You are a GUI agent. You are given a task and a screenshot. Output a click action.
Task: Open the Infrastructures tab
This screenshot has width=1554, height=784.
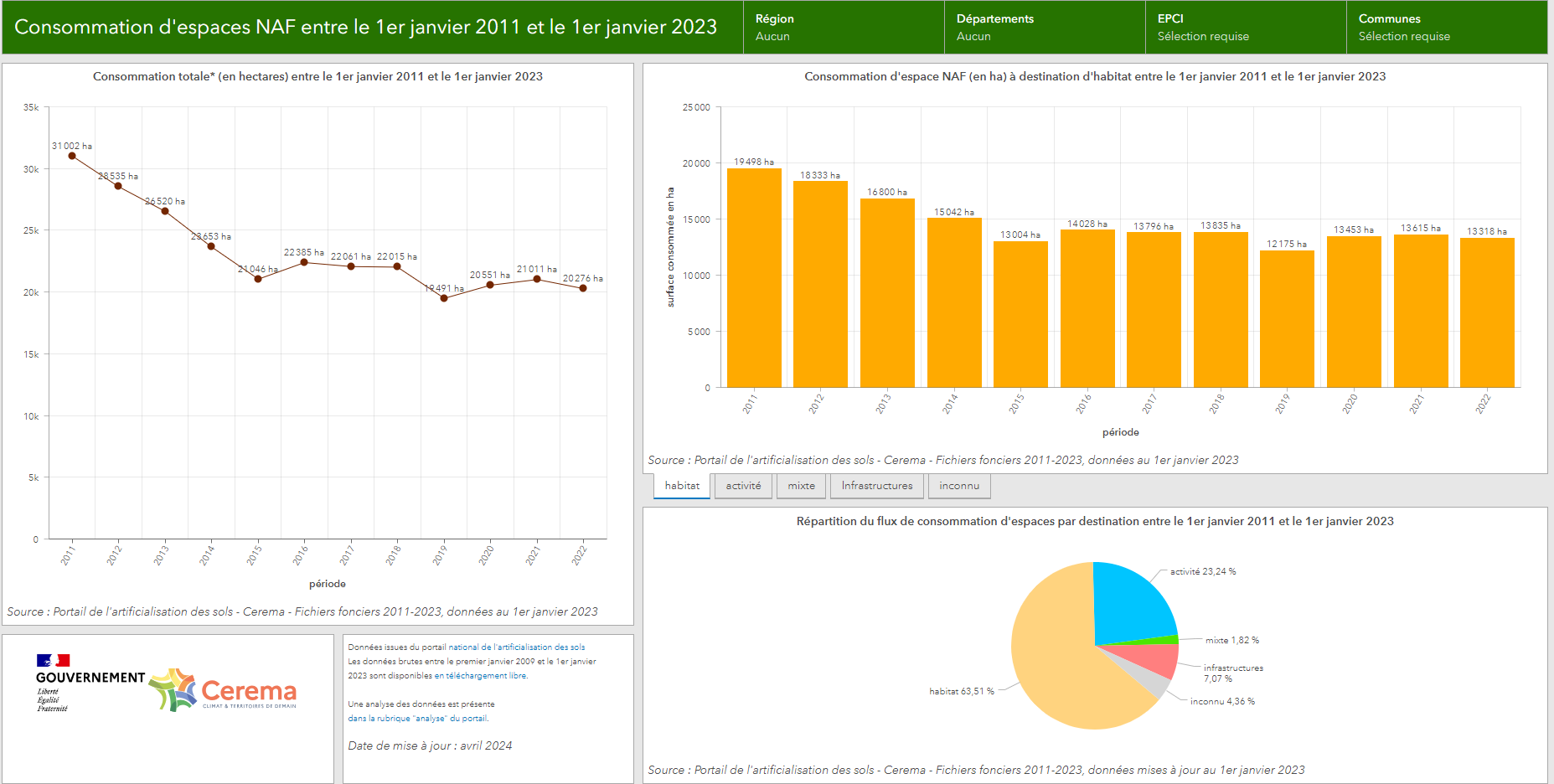tap(877, 486)
